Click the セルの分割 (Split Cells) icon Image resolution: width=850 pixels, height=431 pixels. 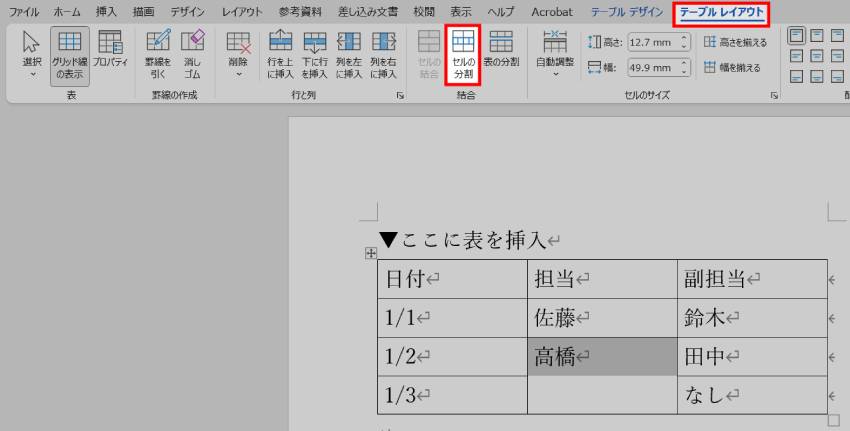(x=463, y=54)
